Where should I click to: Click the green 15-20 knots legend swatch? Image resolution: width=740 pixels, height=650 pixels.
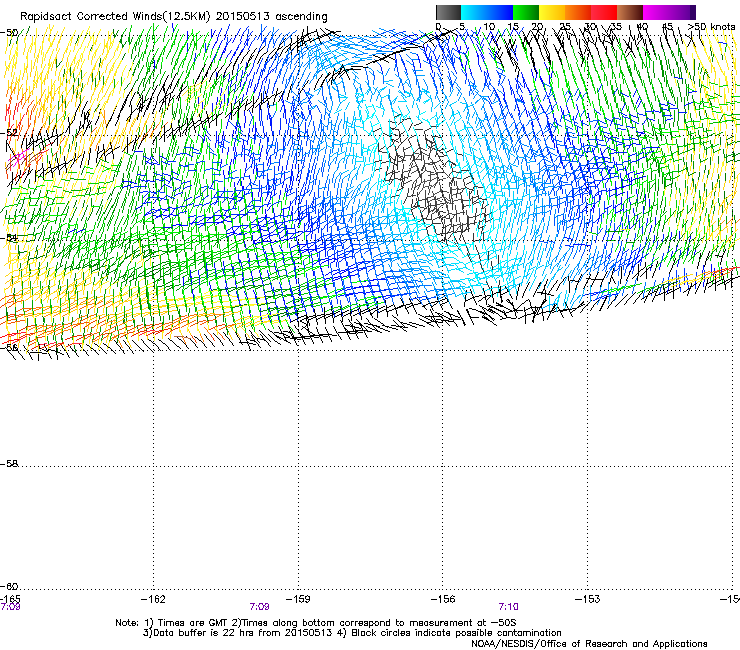(526, 13)
